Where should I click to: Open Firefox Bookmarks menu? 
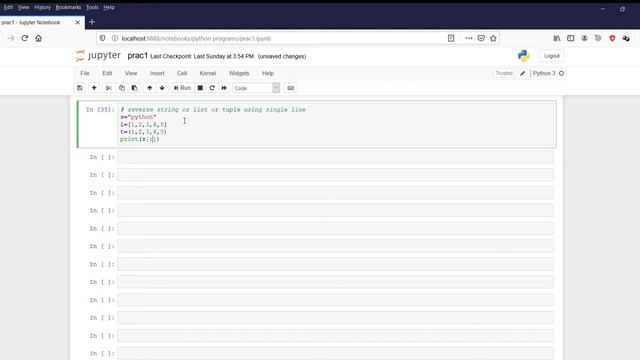[68, 7]
